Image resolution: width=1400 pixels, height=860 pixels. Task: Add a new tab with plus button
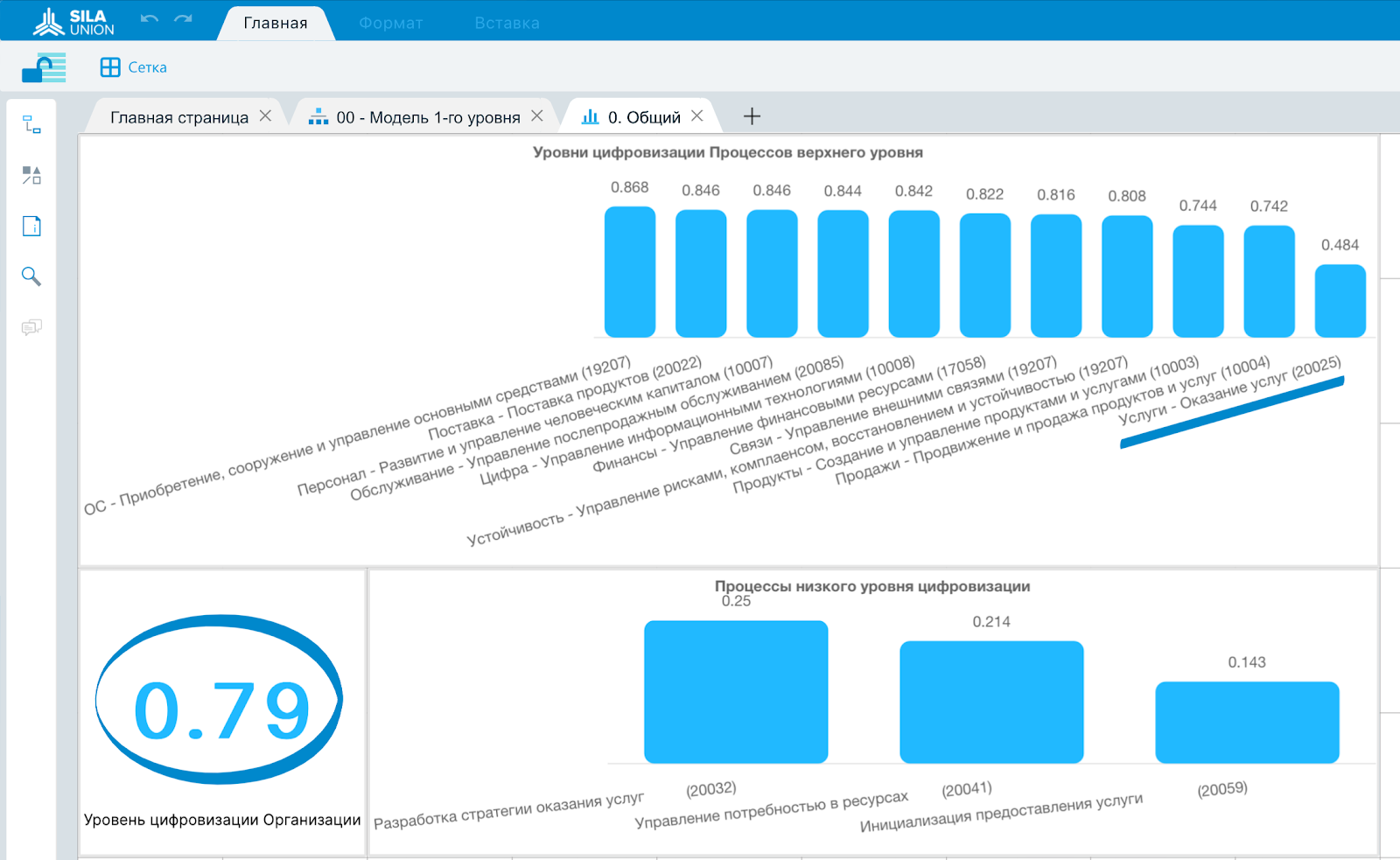pyautogui.click(x=752, y=116)
